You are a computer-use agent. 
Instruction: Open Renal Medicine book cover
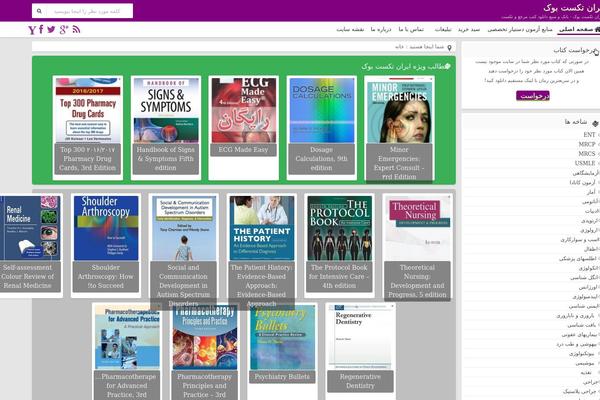(30, 228)
